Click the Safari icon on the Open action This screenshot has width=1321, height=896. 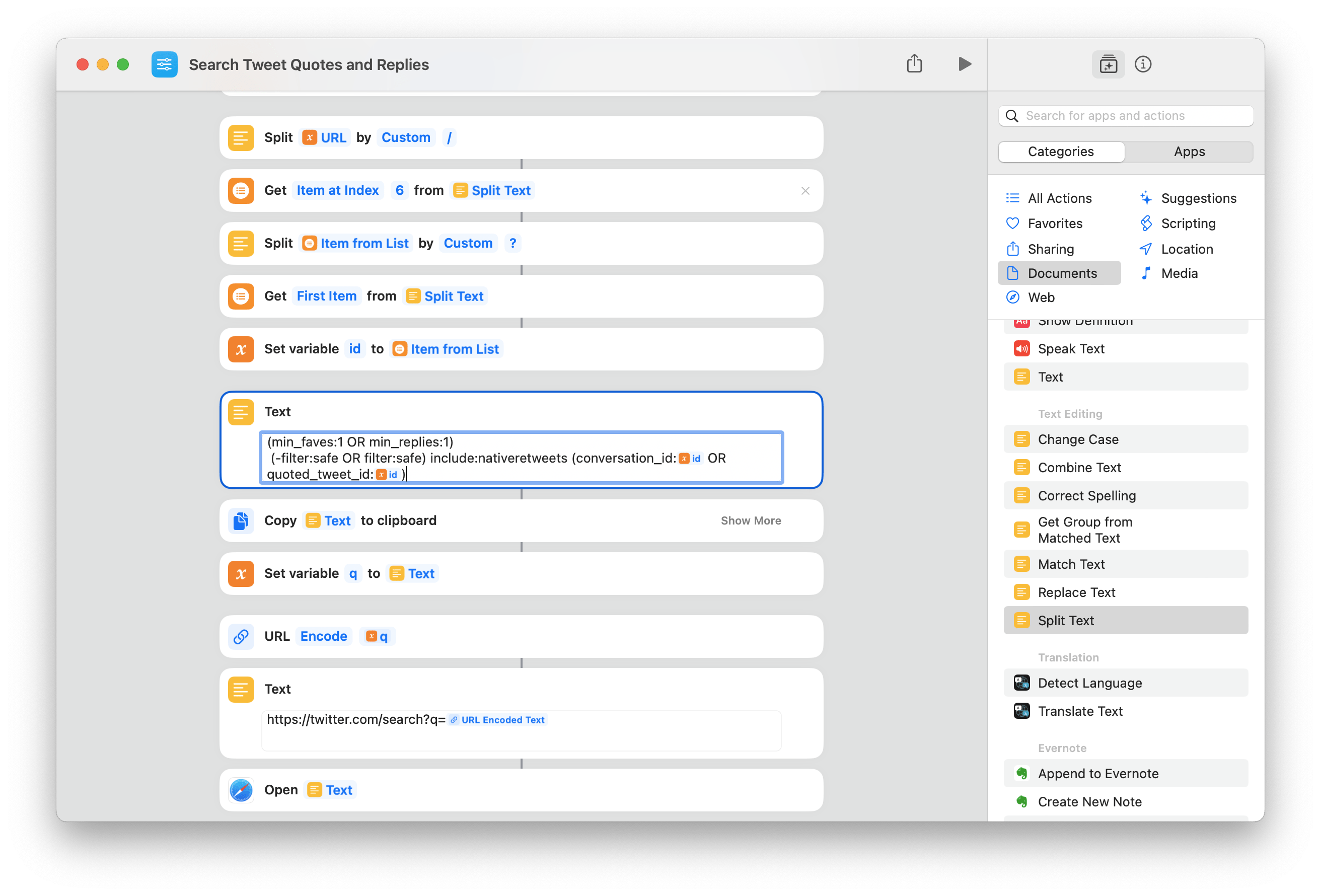click(x=241, y=790)
